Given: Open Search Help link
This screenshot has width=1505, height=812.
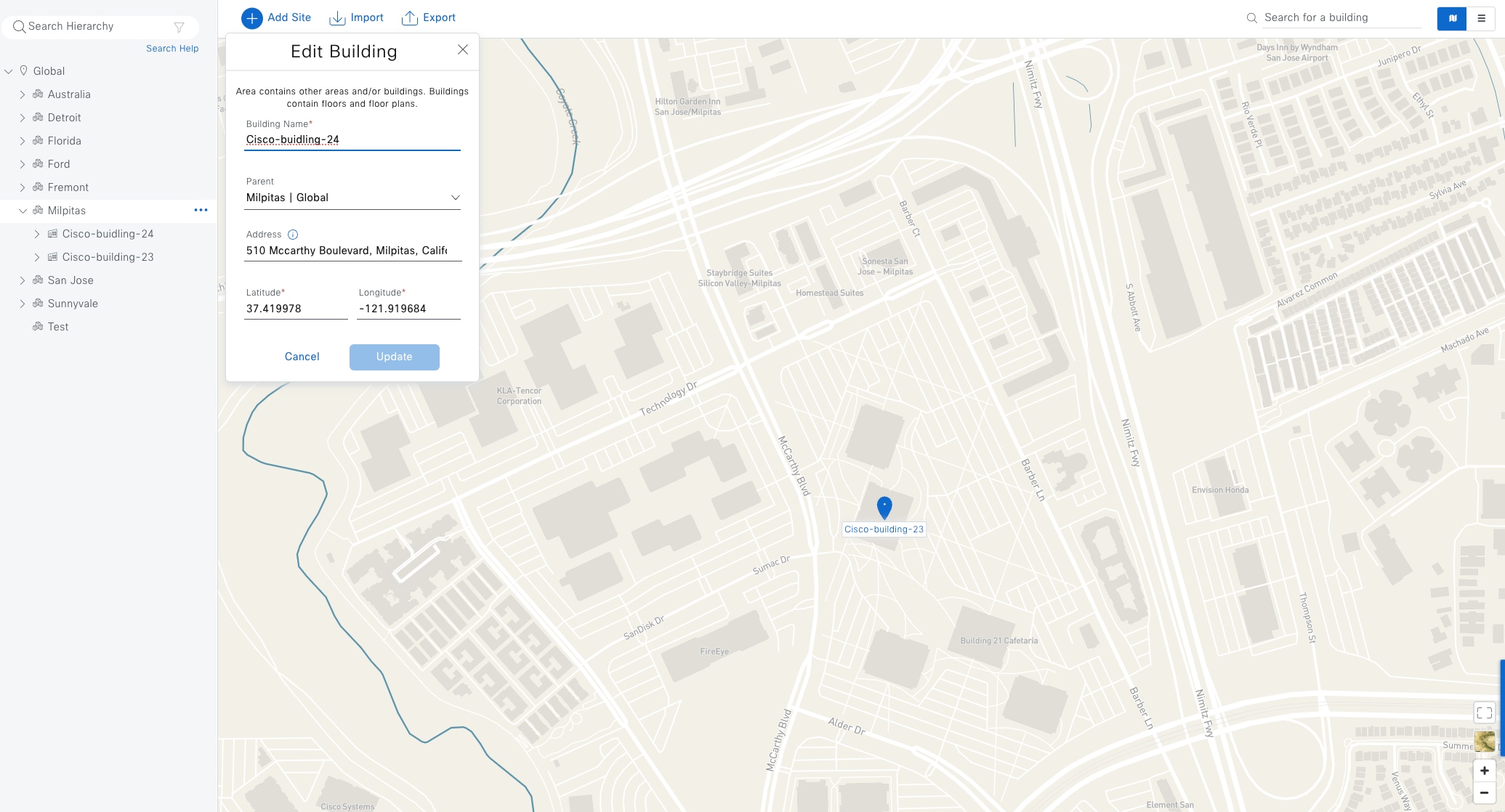Looking at the screenshot, I should coord(172,48).
